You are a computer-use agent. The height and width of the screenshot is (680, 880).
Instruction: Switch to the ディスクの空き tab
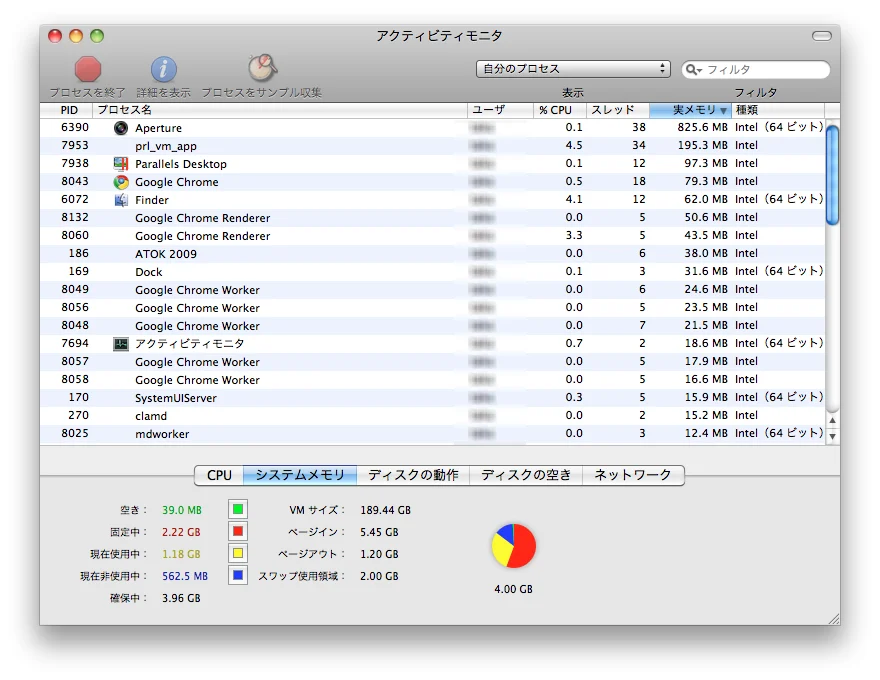pyautogui.click(x=526, y=475)
